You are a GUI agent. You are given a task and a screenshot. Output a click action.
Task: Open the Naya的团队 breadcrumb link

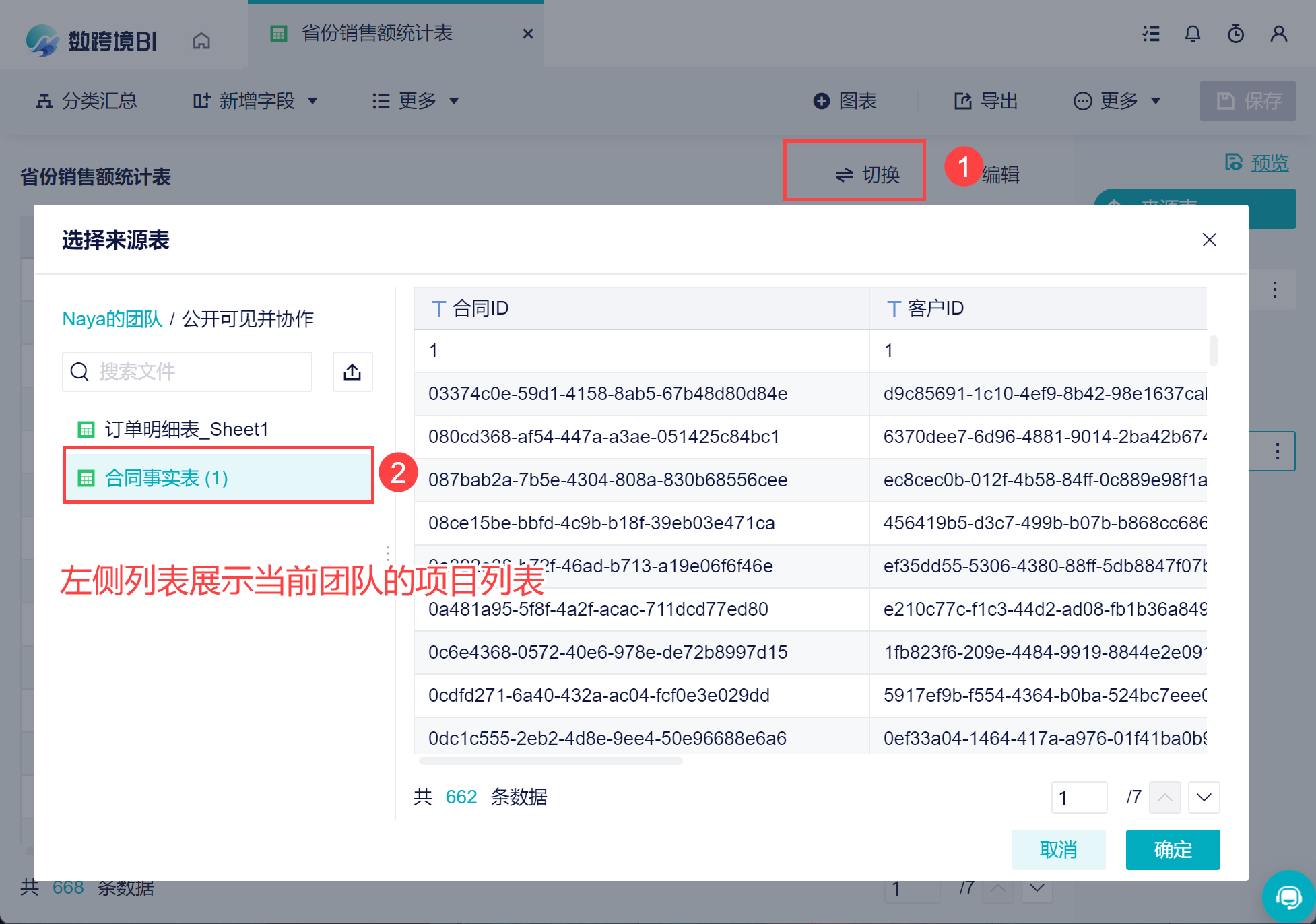point(112,319)
